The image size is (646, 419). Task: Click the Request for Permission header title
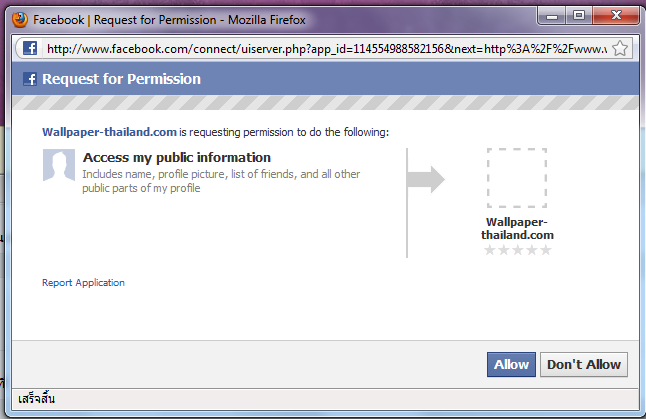(121, 79)
